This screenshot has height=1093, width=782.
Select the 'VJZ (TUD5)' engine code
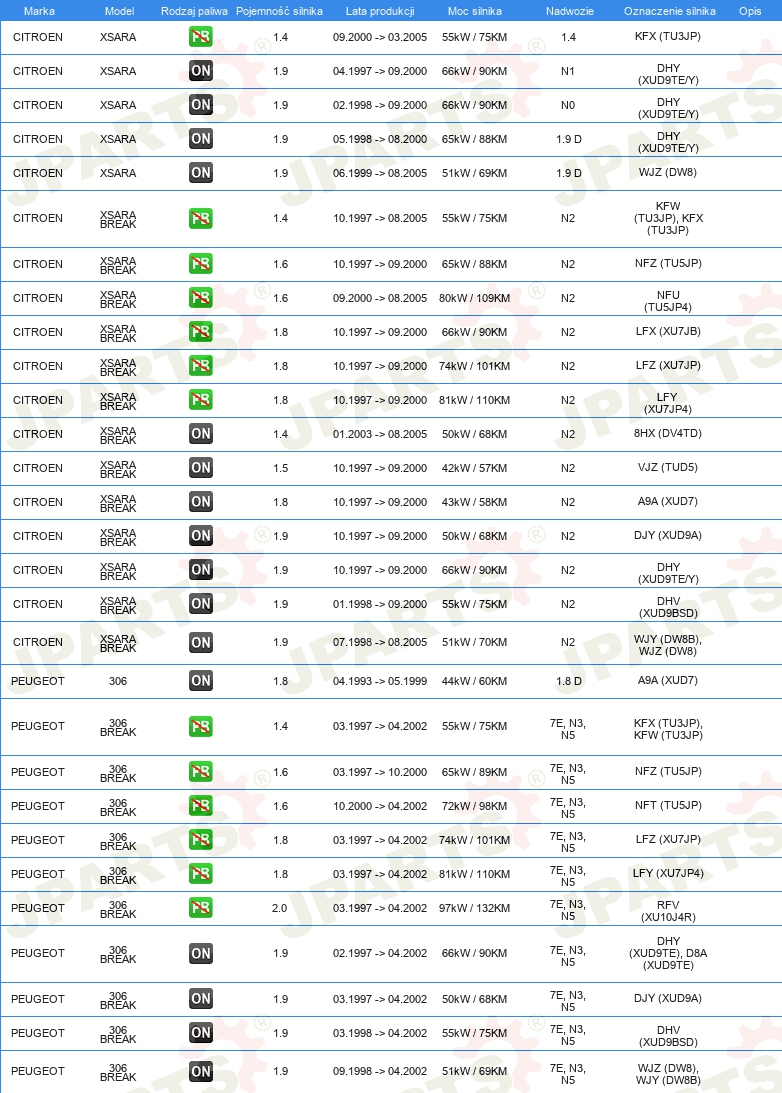(668, 468)
